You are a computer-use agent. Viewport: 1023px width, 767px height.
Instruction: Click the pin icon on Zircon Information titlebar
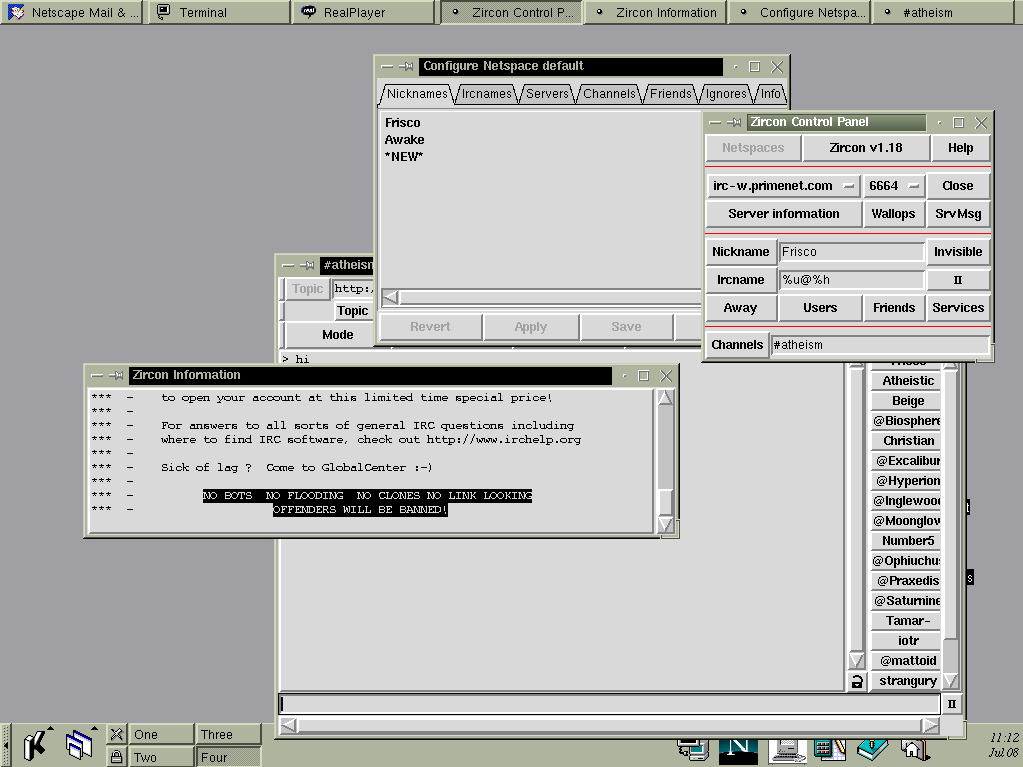[116, 376]
